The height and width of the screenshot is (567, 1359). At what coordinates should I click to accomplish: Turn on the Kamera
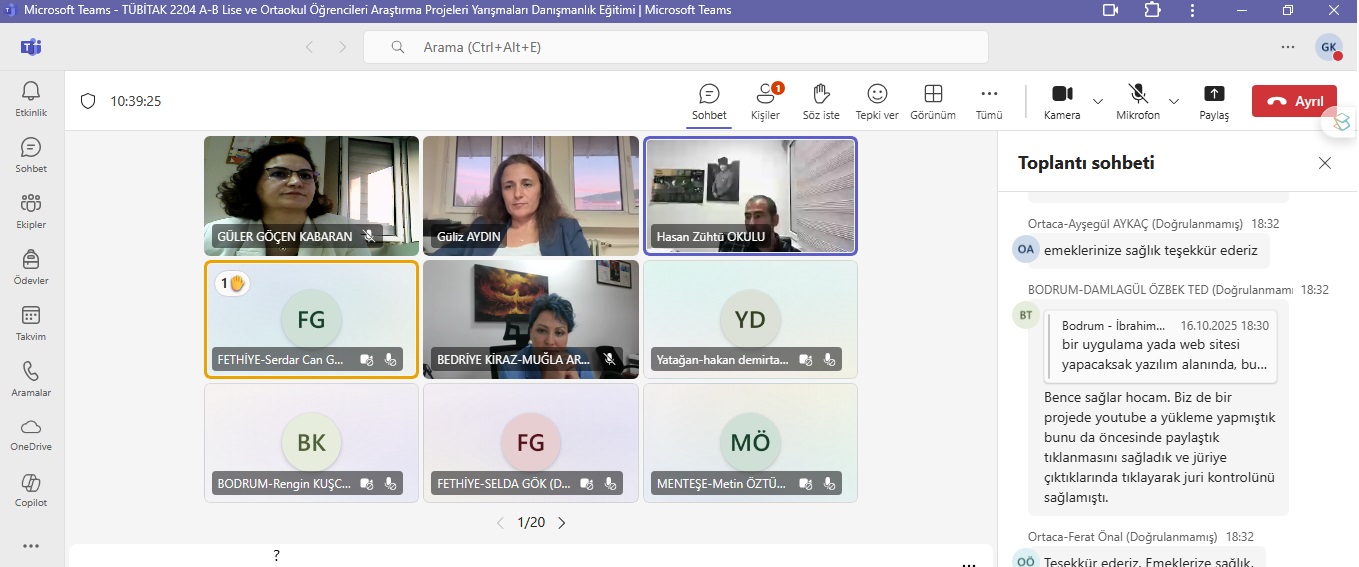click(x=1061, y=101)
